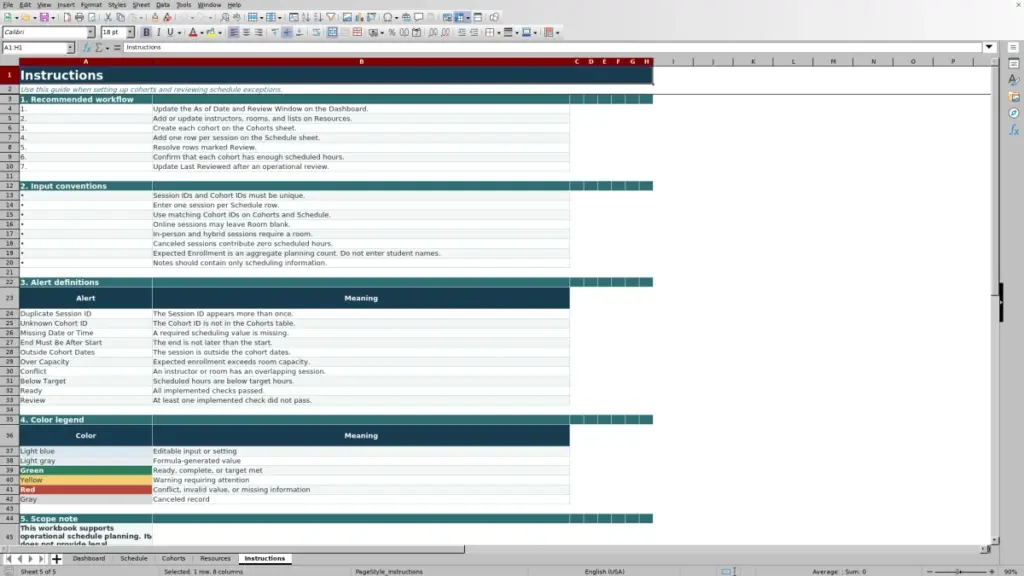Screen dimensions: 1024x576
Task: Switch to the Cohorts sheet tab
Action: (x=174, y=558)
